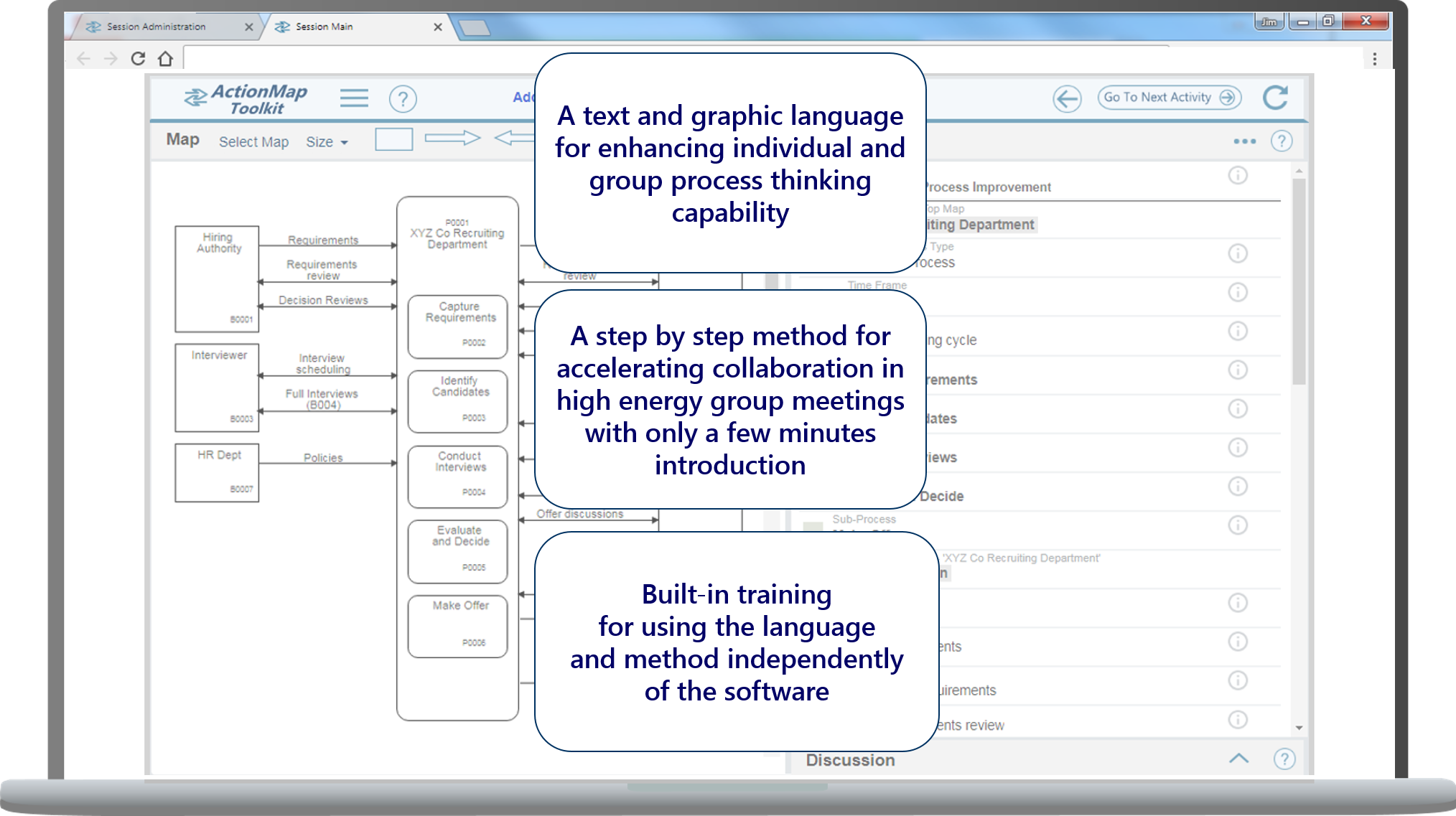Select the Capture Requirements process box
Image resolution: width=1456 pixels, height=816 pixels.
point(458,327)
